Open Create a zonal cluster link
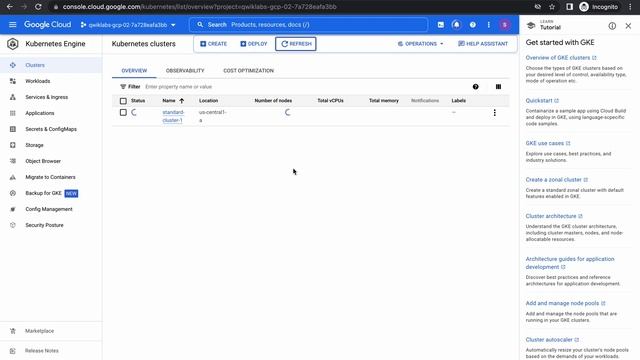 [x=556, y=180]
